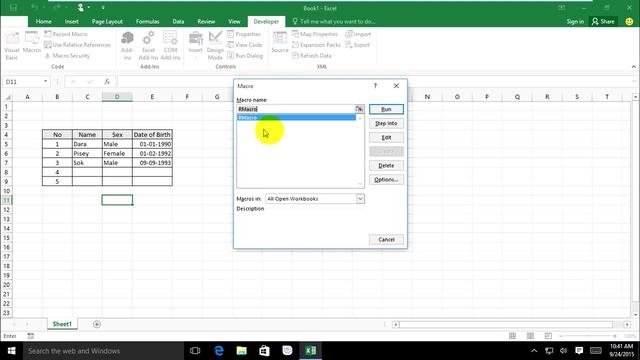Collapse the ribbon with the chevron
This screenshot has width=640, height=360.
click(x=633, y=67)
